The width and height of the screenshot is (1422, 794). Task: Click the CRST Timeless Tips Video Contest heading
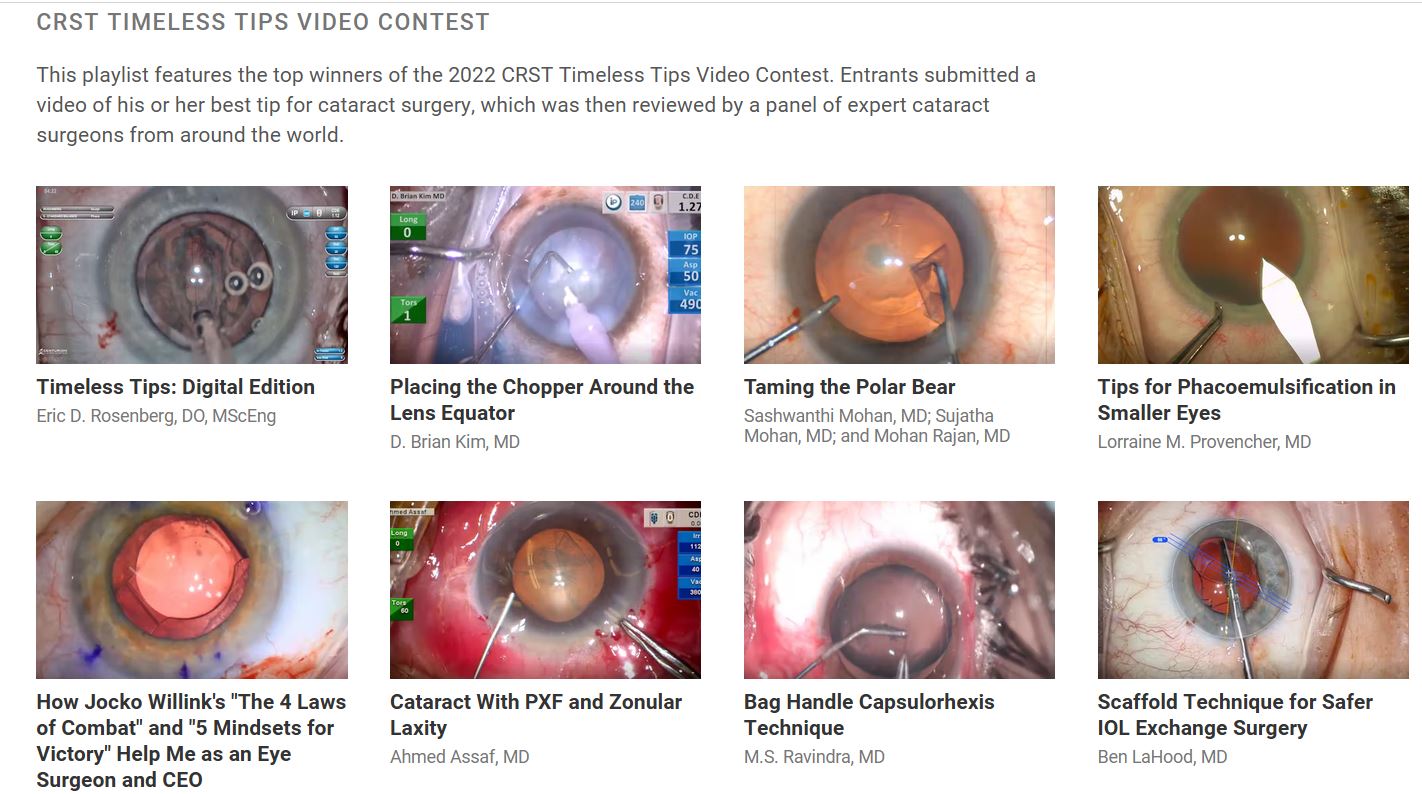tap(263, 21)
